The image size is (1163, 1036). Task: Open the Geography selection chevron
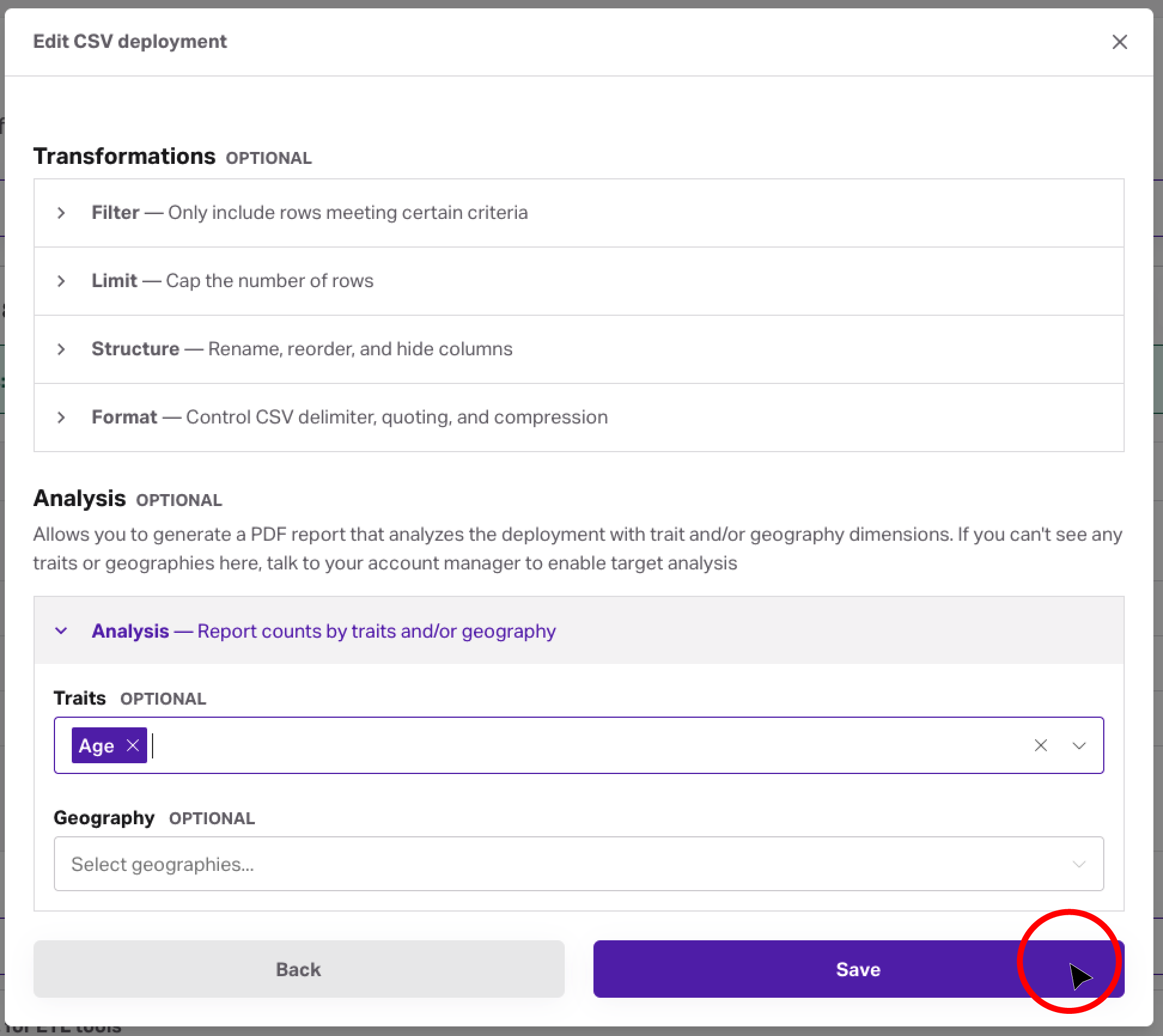pyautogui.click(x=1080, y=864)
